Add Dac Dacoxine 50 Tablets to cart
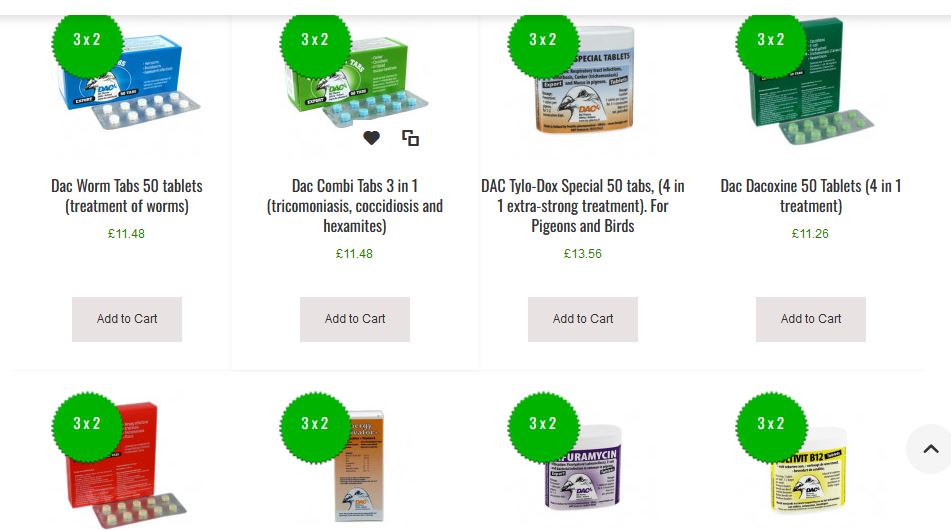Screen dimensions: 951x530 pos(811,319)
